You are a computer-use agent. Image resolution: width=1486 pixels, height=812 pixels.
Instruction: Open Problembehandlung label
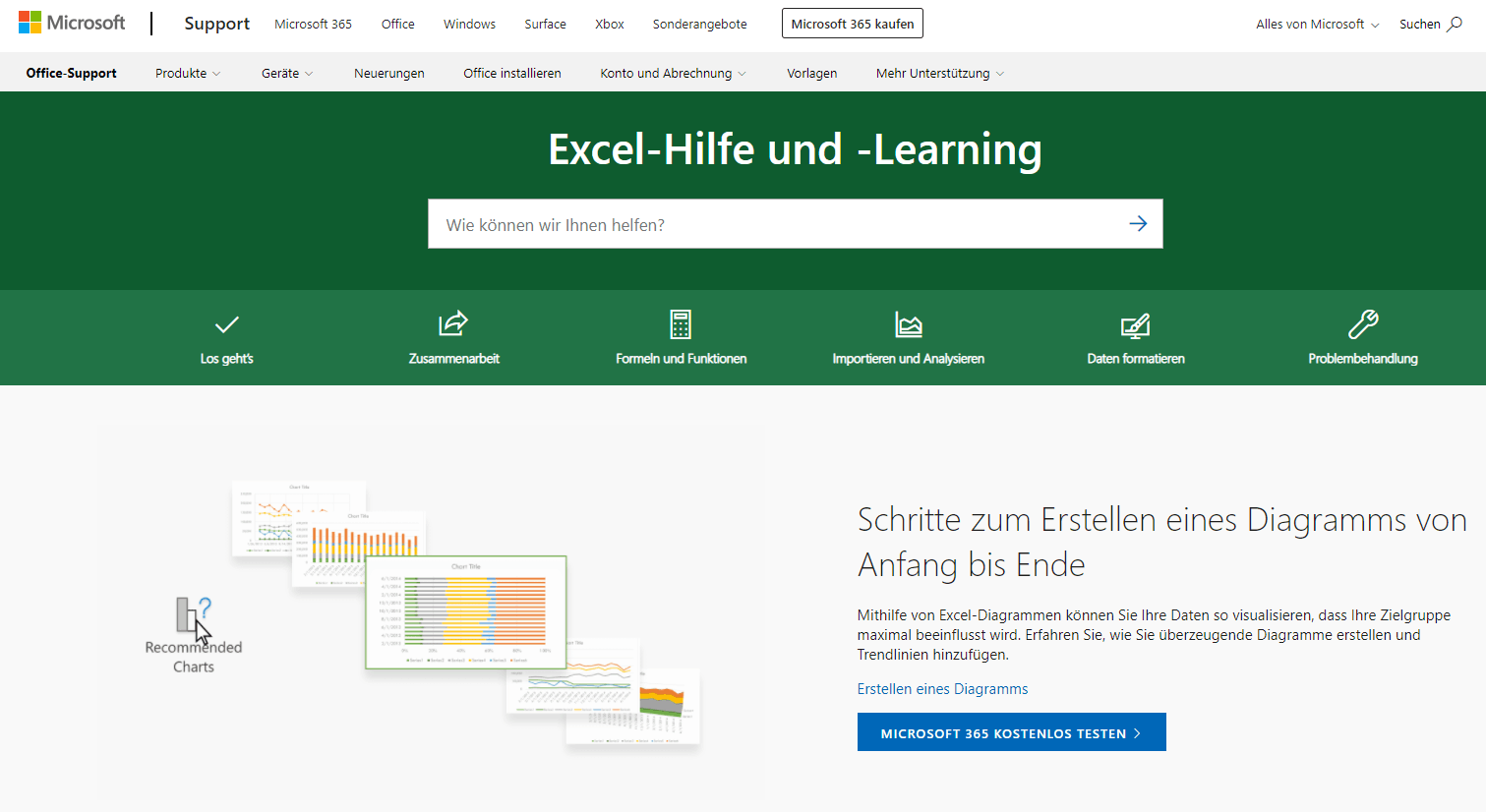click(x=1363, y=359)
